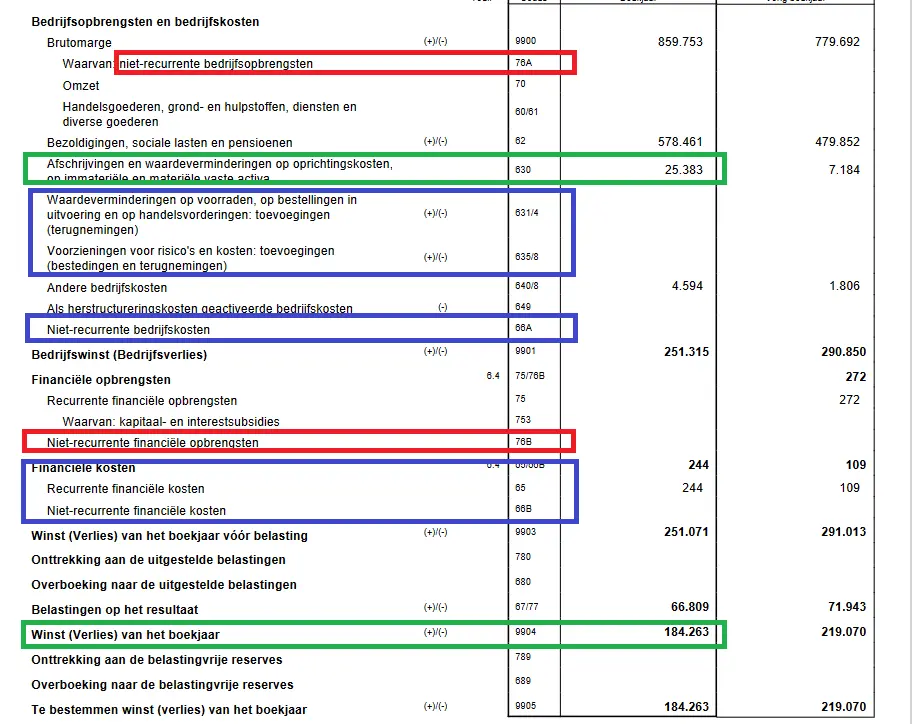Viewport: 912px width, 724px height.
Task: Click the Brutomarge row label
Action: click(x=78, y=44)
